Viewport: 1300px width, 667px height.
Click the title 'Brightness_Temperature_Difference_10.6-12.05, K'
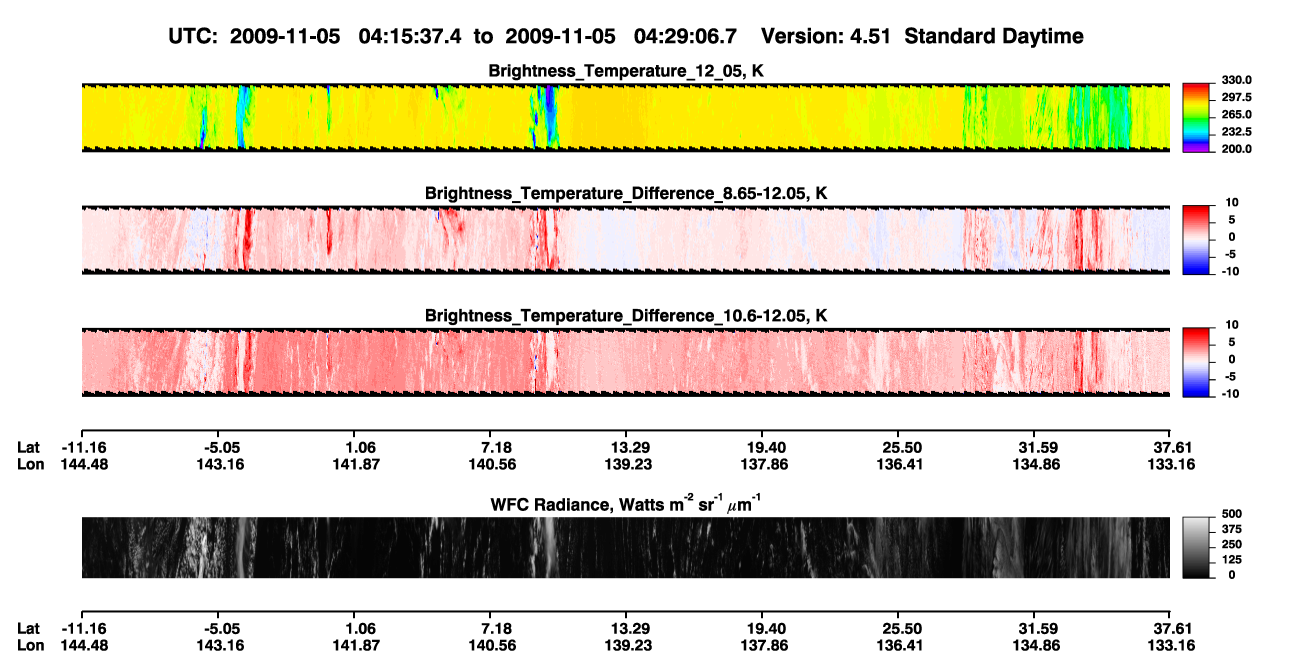(626, 315)
